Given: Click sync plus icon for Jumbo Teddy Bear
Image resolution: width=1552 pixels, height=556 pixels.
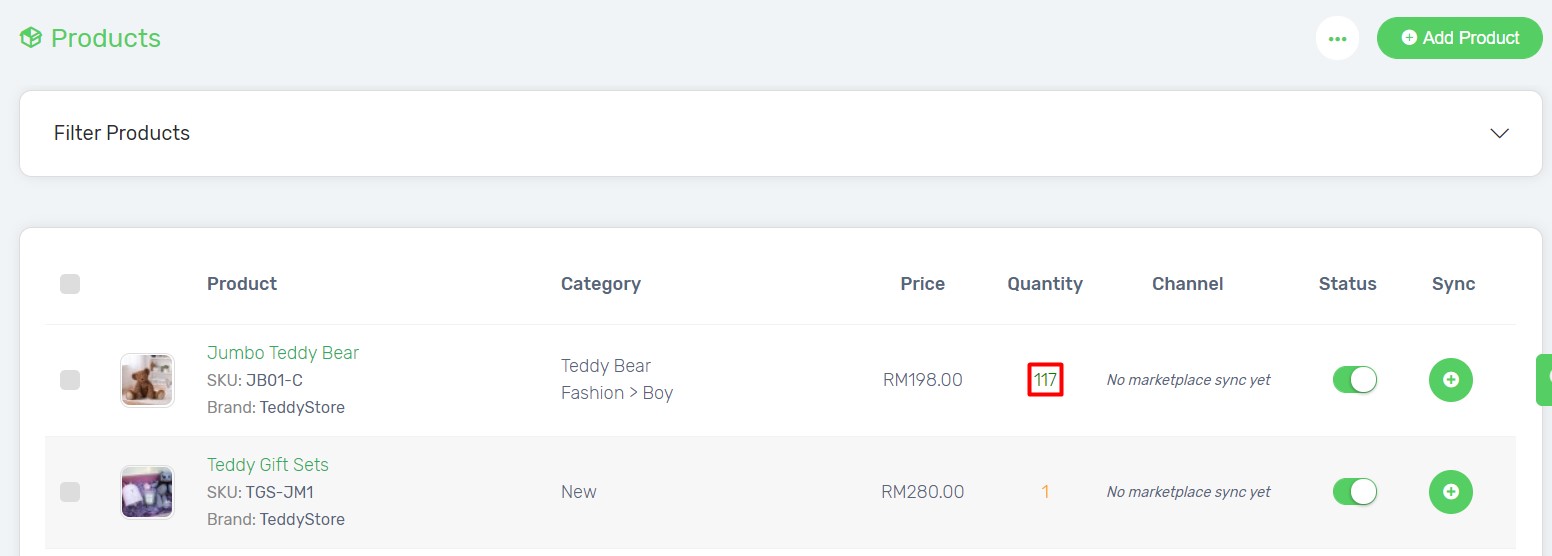Looking at the screenshot, I should (x=1451, y=380).
